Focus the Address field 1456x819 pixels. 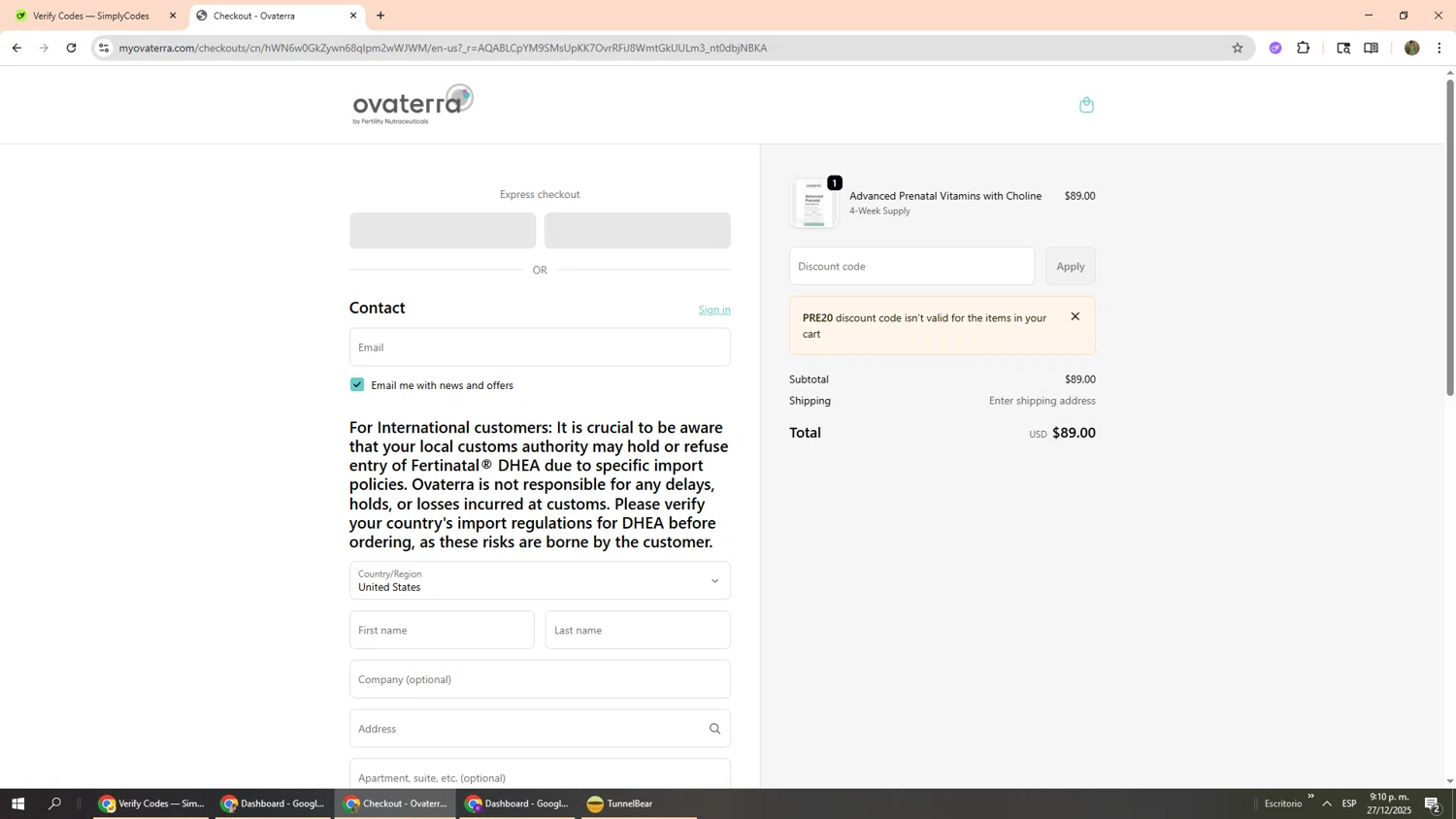[x=540, y=729]
